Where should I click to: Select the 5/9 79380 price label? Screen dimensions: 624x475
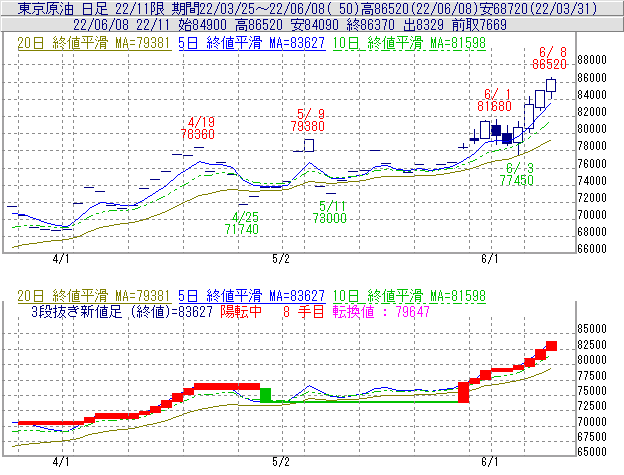(308, 120)
